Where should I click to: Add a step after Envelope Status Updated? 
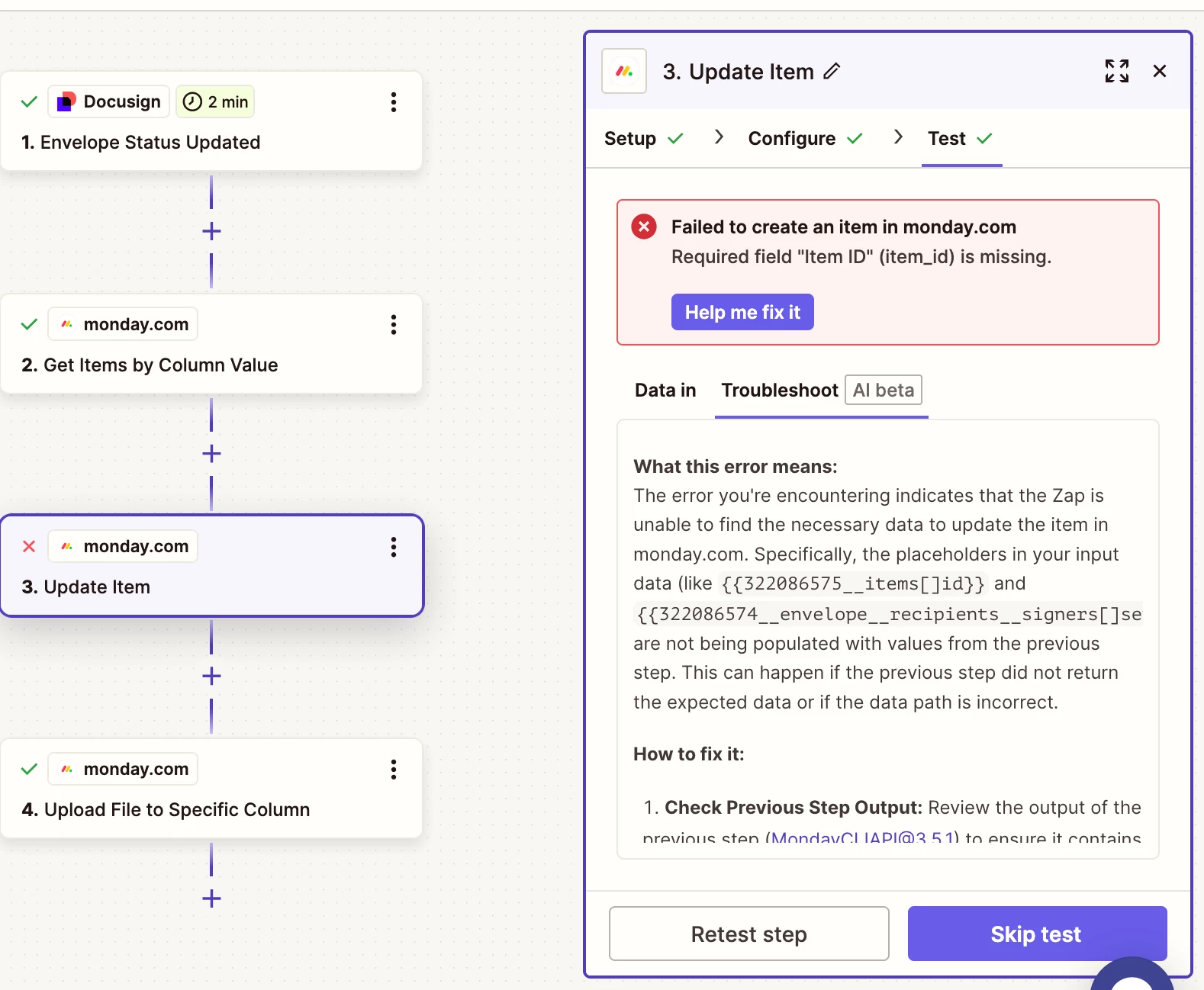[x=211, y=231]
